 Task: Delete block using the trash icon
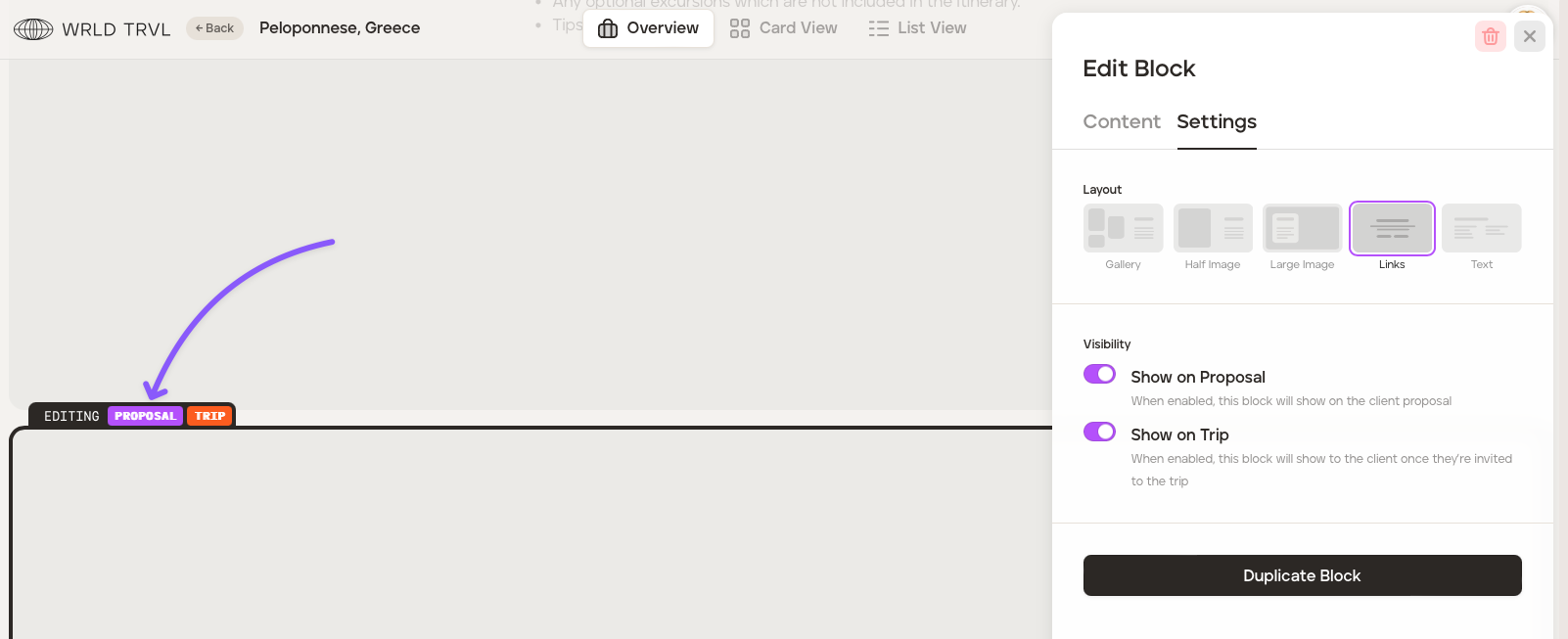pos(1490,36)
